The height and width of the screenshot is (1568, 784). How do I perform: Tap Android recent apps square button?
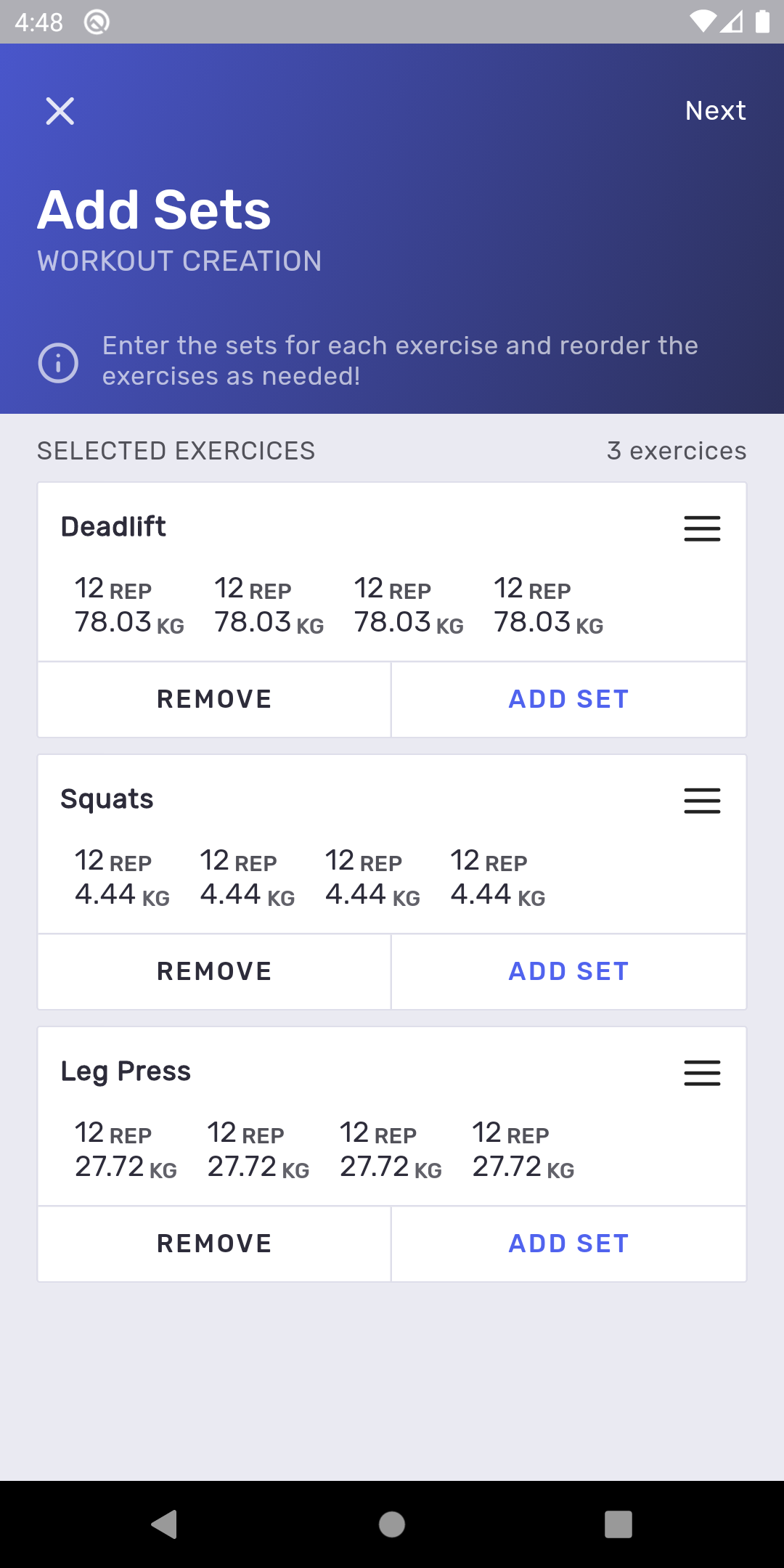click(618, 1524)
